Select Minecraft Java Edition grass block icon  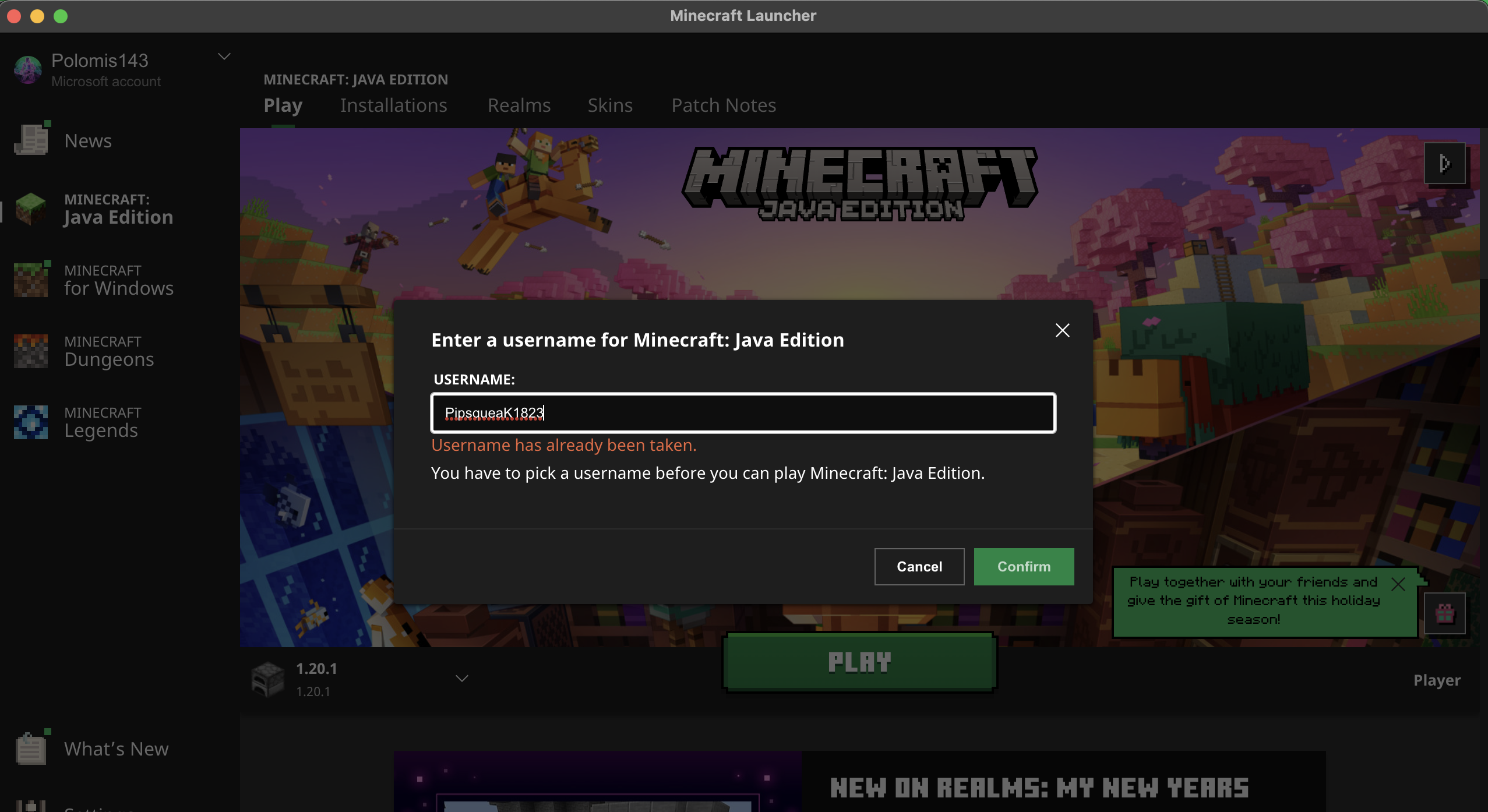(30, 209)
